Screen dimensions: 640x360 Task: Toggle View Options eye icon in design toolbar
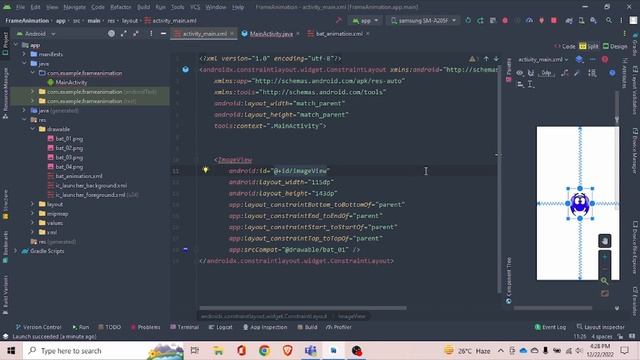[520, 73]
